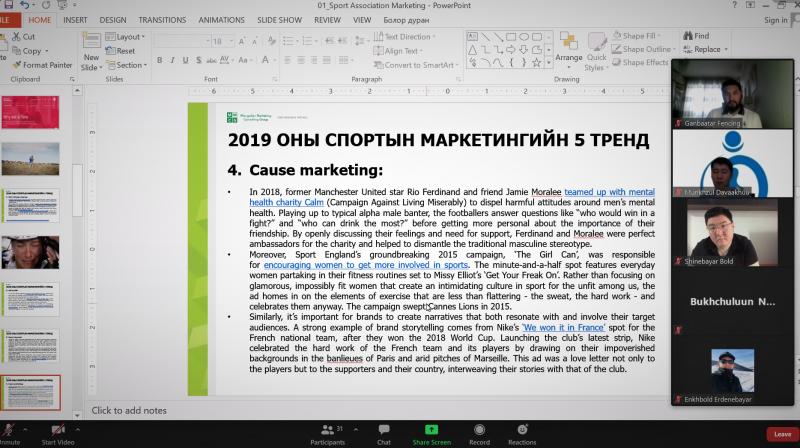The height and width of the screenshot is (448, 800).
Task: Open the Layout dropdown
Action: 126,37
